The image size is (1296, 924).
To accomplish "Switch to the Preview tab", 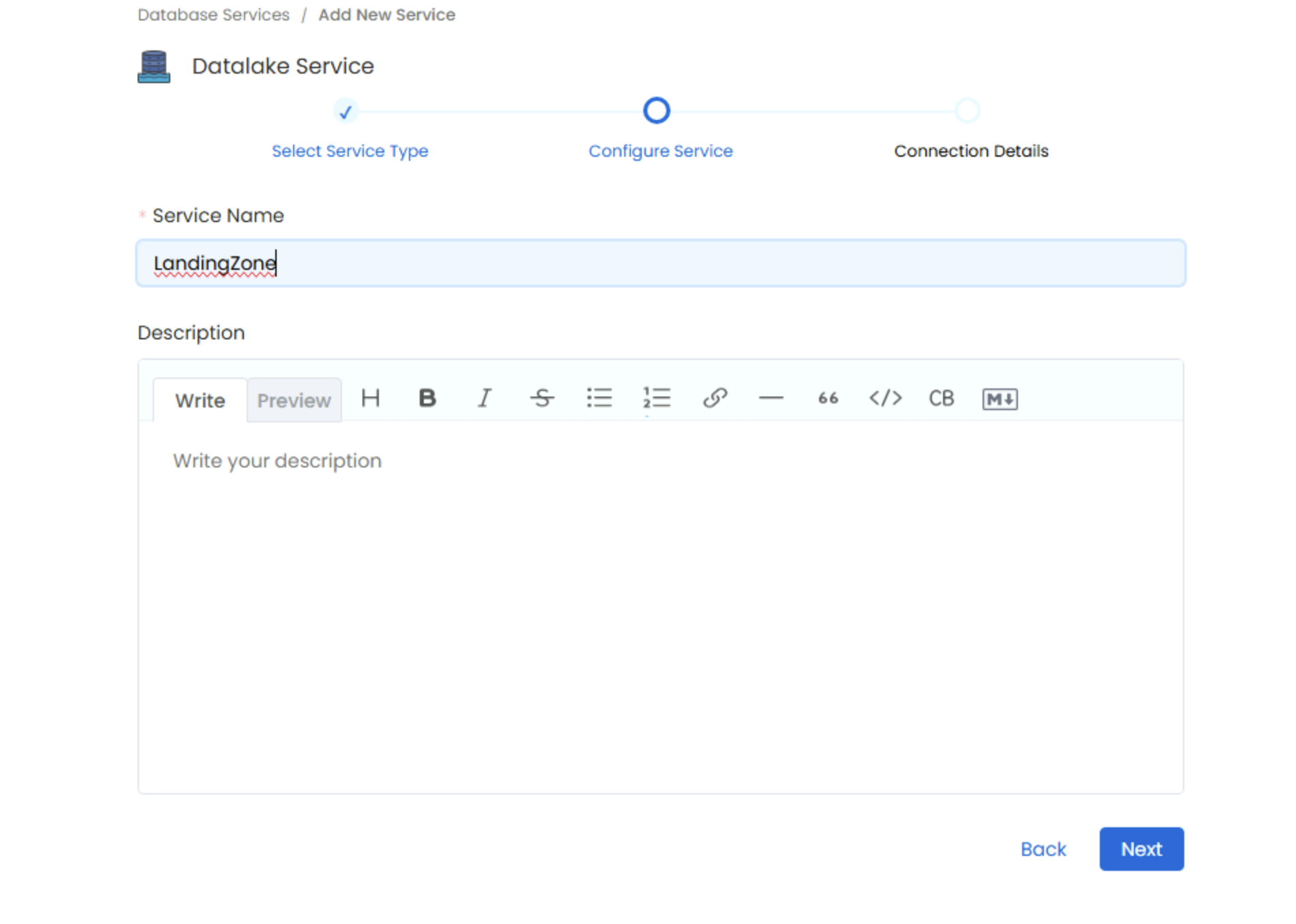I will (x=294, y=400).
